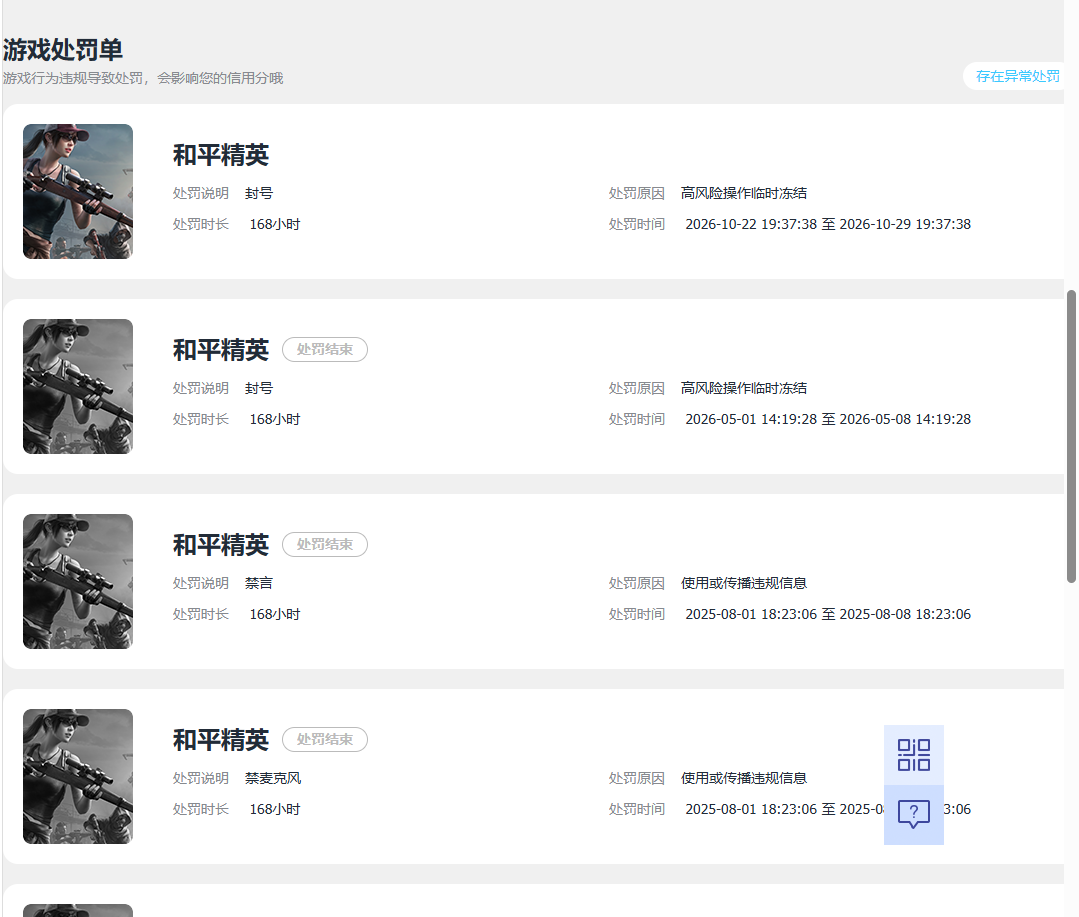The height and width of the screenshot is (917, 1079).
Task: Click 和平精英 title of the 2026-10-22 penalty
Action: (x=221, y=155)
